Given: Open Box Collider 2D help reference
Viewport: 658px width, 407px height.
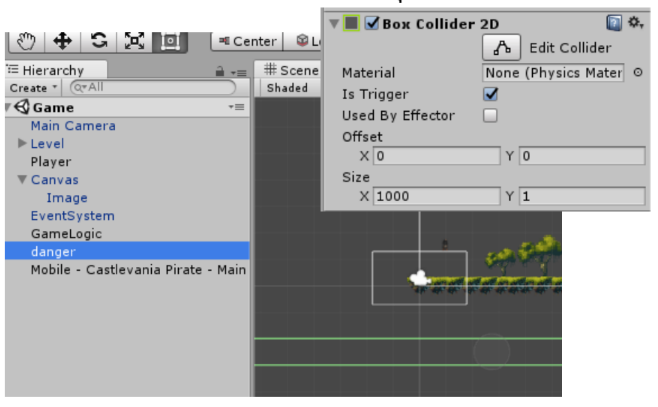Looking at the screenshot, I should [614, 23].
